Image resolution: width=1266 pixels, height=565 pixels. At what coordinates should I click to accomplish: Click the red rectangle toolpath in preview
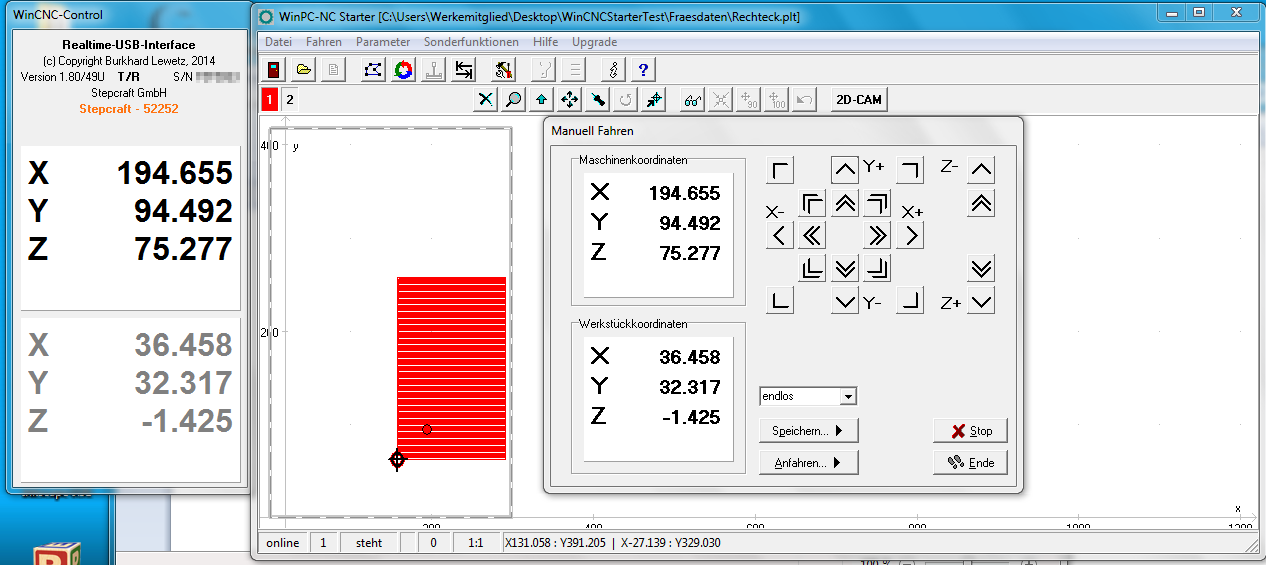click(452, 368)
